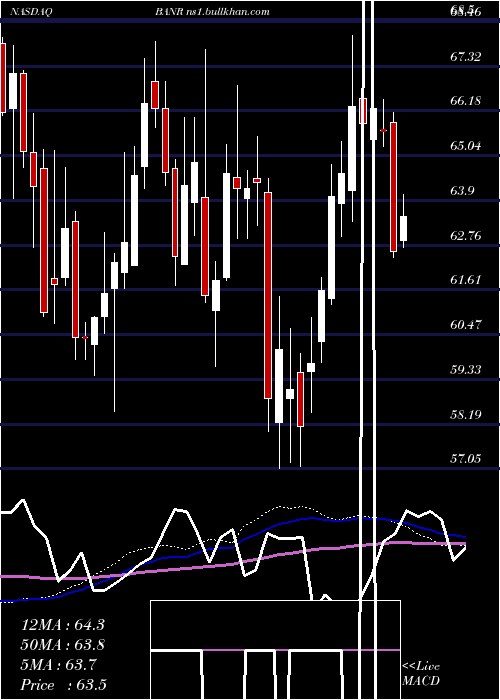The image size is (500, 700).
Task: Click the BANR ns1.bullkhan.com title text
Action: coord(212,12)
